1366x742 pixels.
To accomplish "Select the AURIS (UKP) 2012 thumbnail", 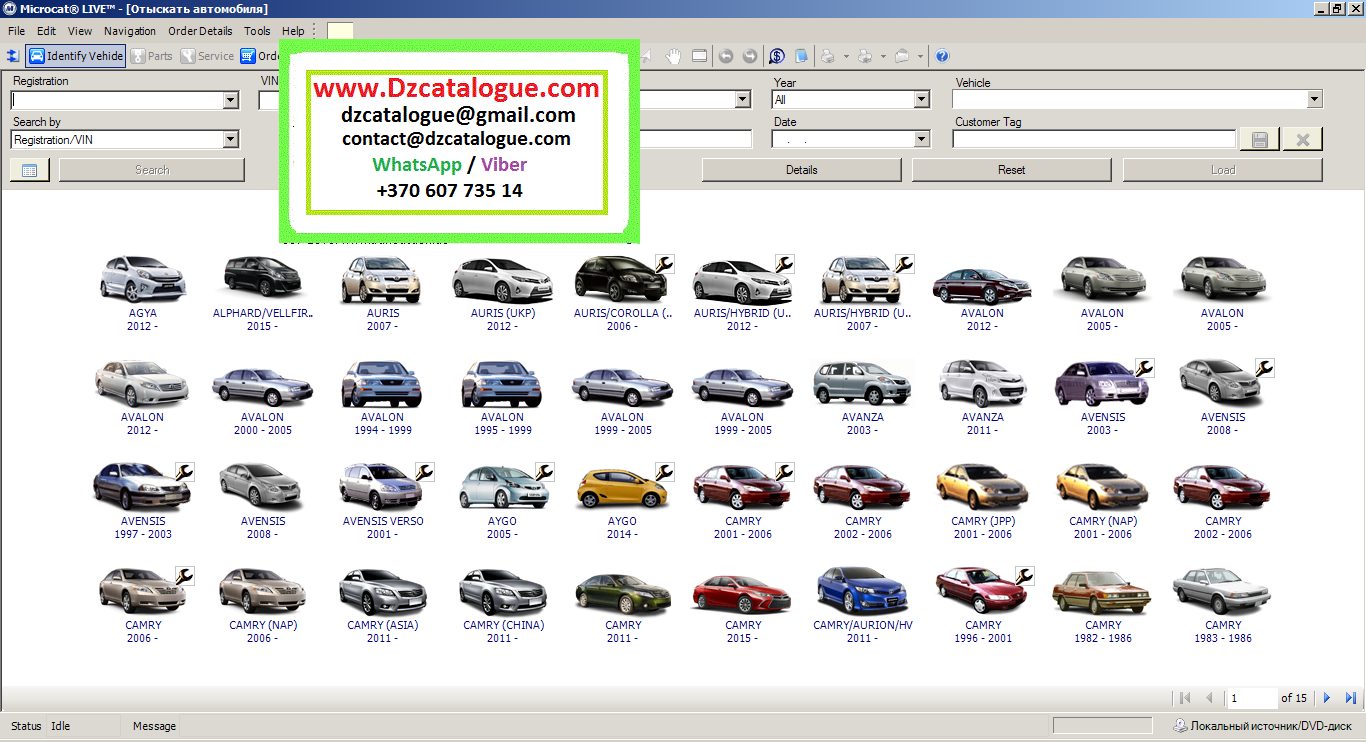I will click(503, 279).
